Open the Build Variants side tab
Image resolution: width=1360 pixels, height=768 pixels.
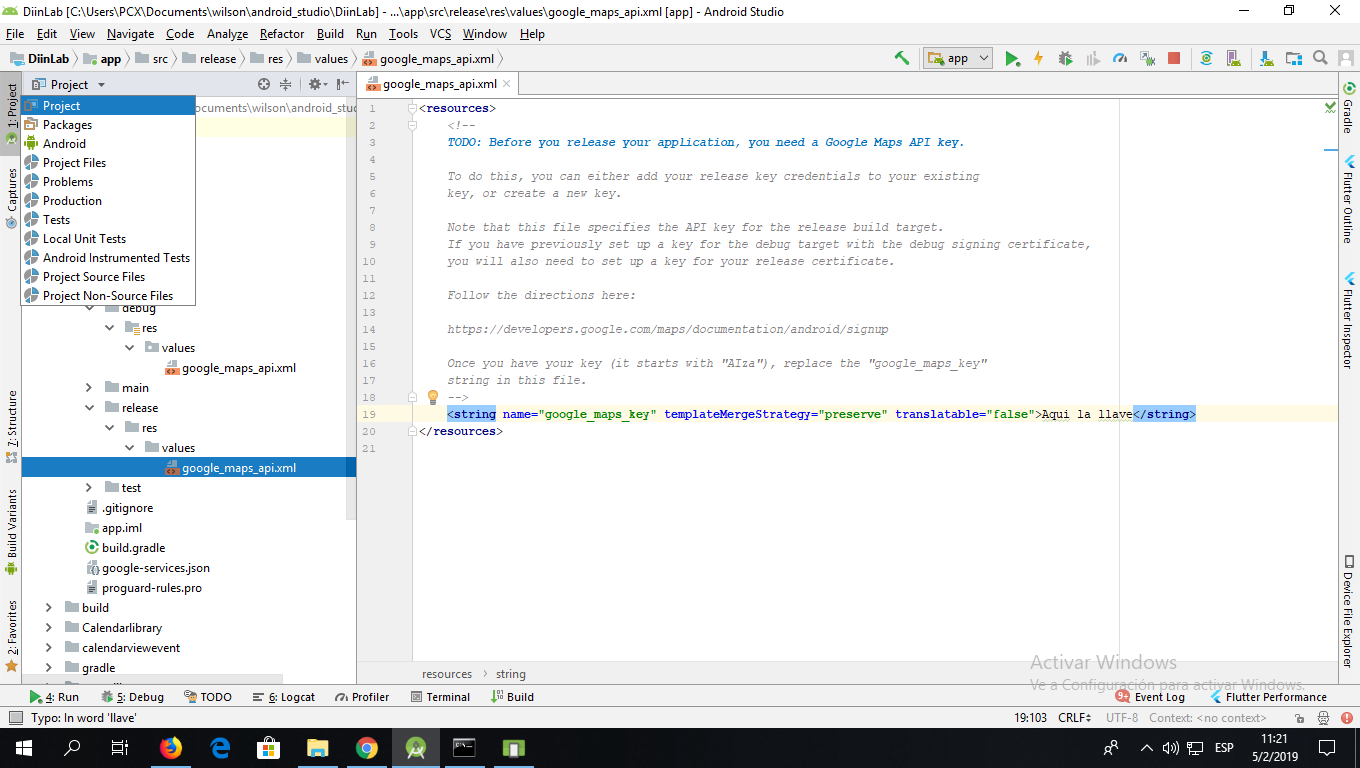11,532
